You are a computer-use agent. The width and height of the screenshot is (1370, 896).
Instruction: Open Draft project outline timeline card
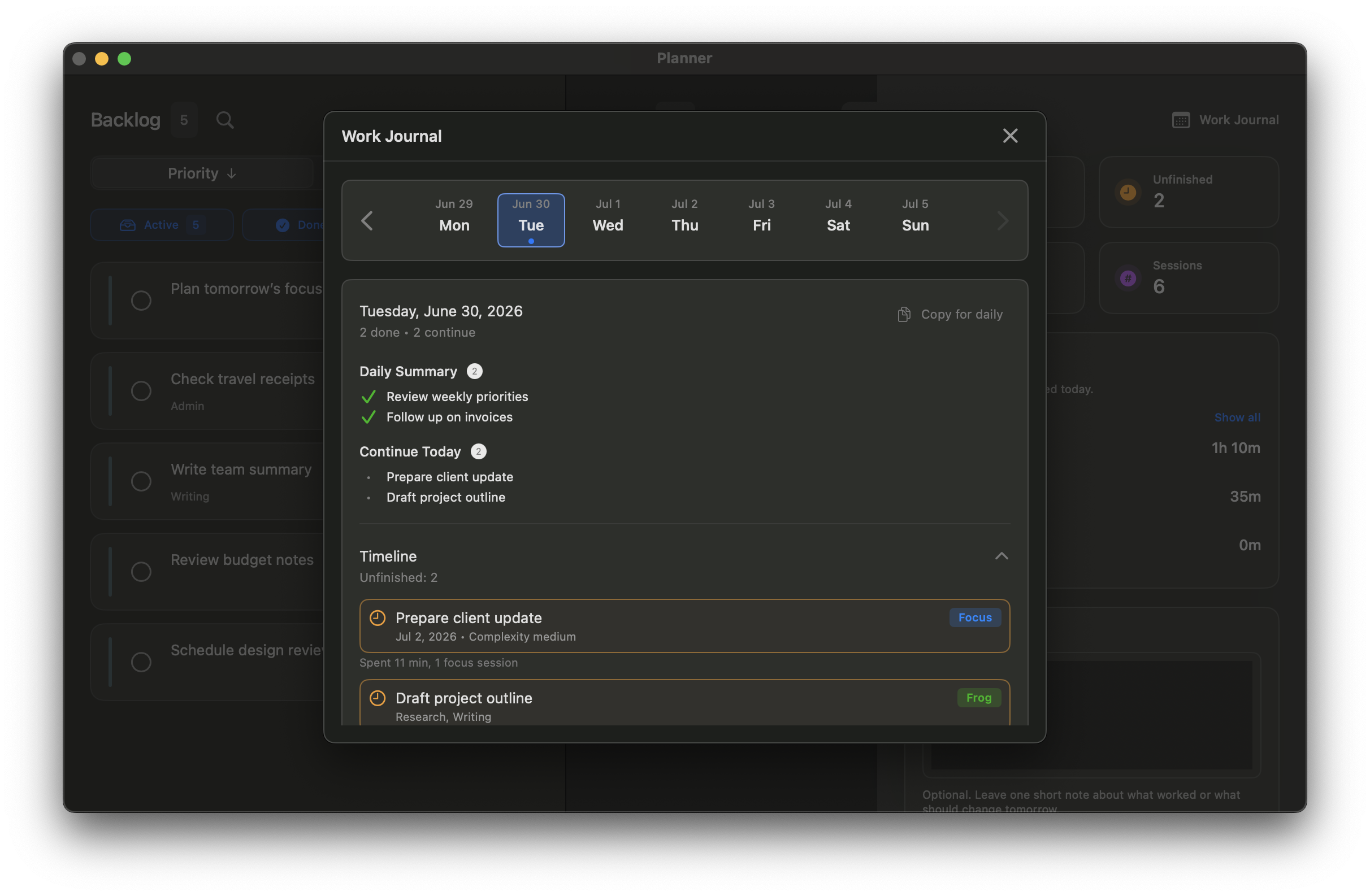point(684,703)
